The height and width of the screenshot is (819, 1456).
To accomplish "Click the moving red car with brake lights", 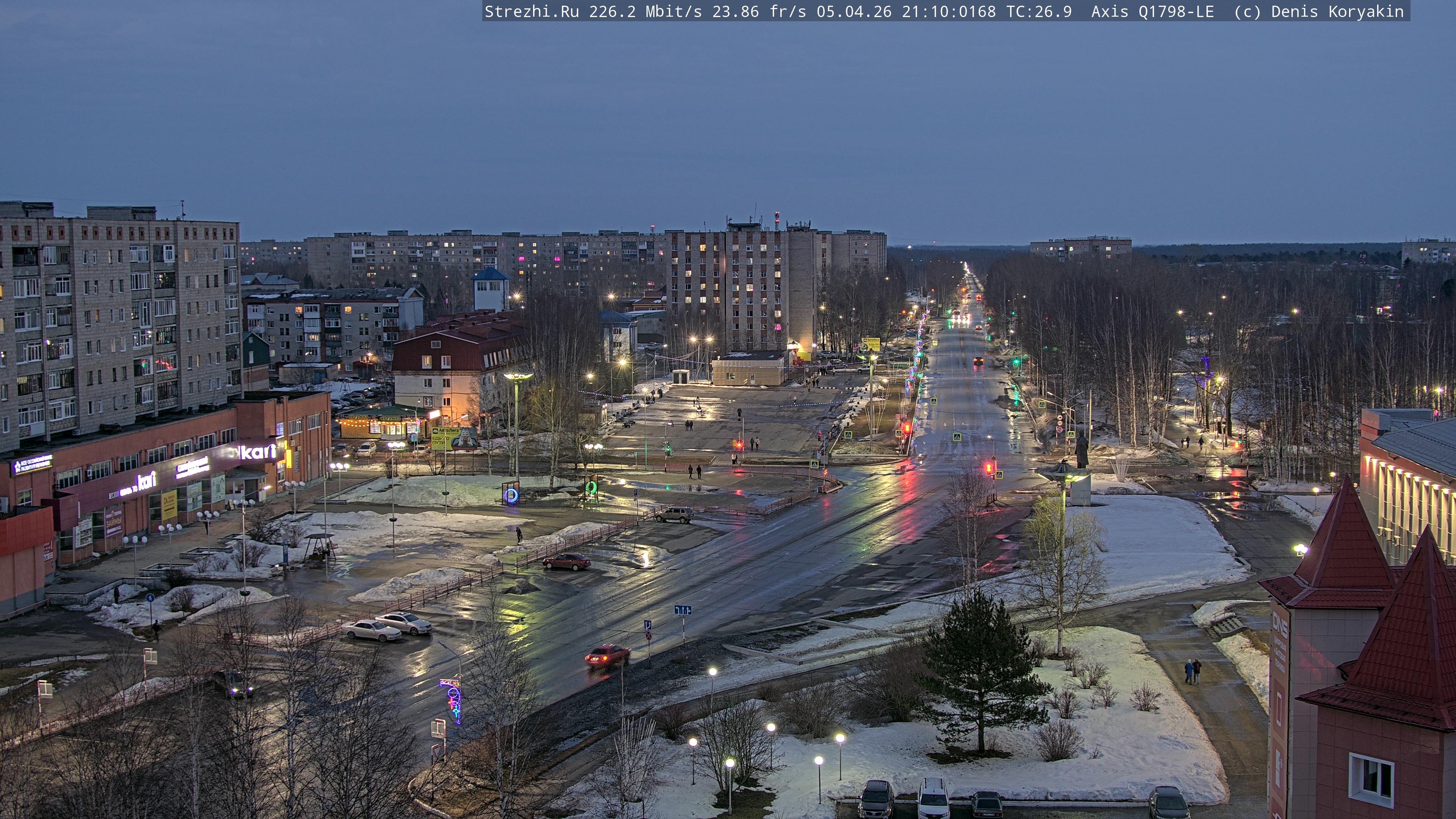I will point(607,656).
